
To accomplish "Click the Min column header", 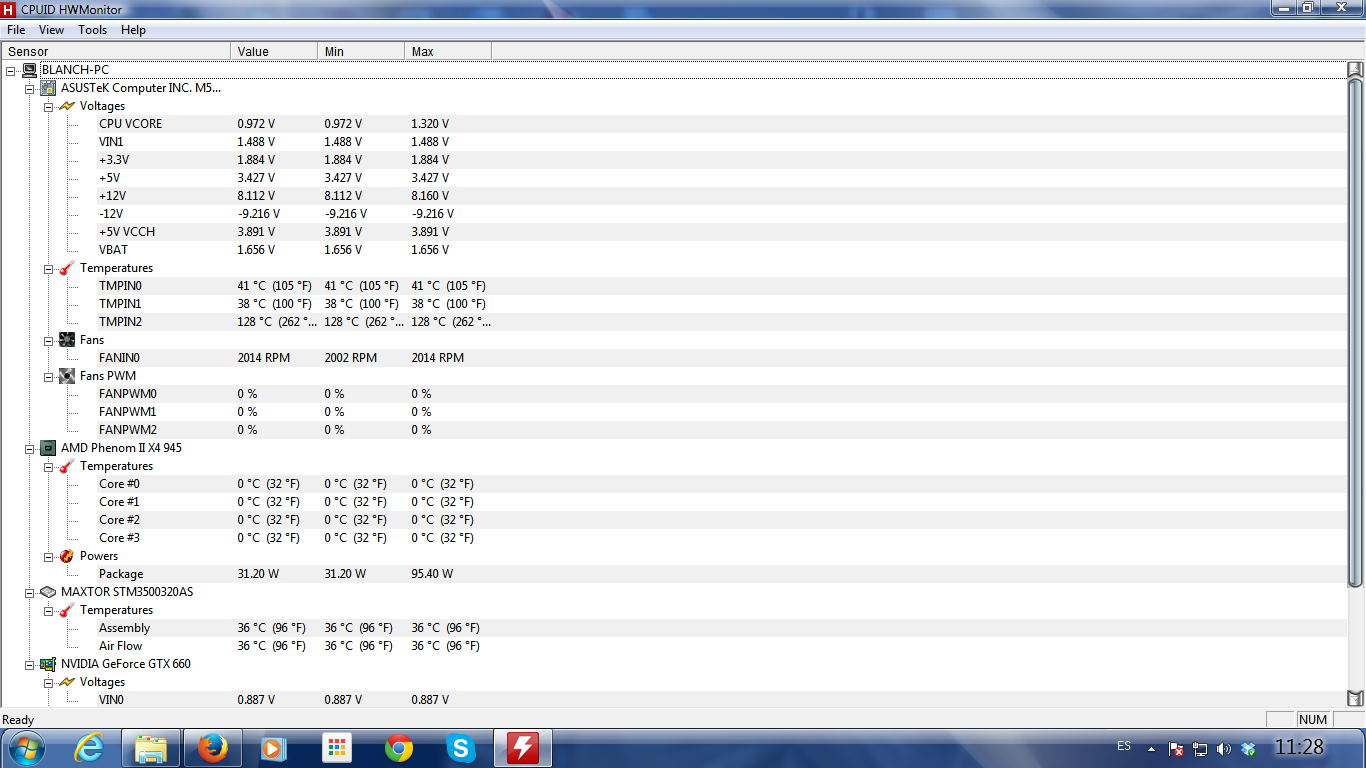I will click(x=361, y=51).
